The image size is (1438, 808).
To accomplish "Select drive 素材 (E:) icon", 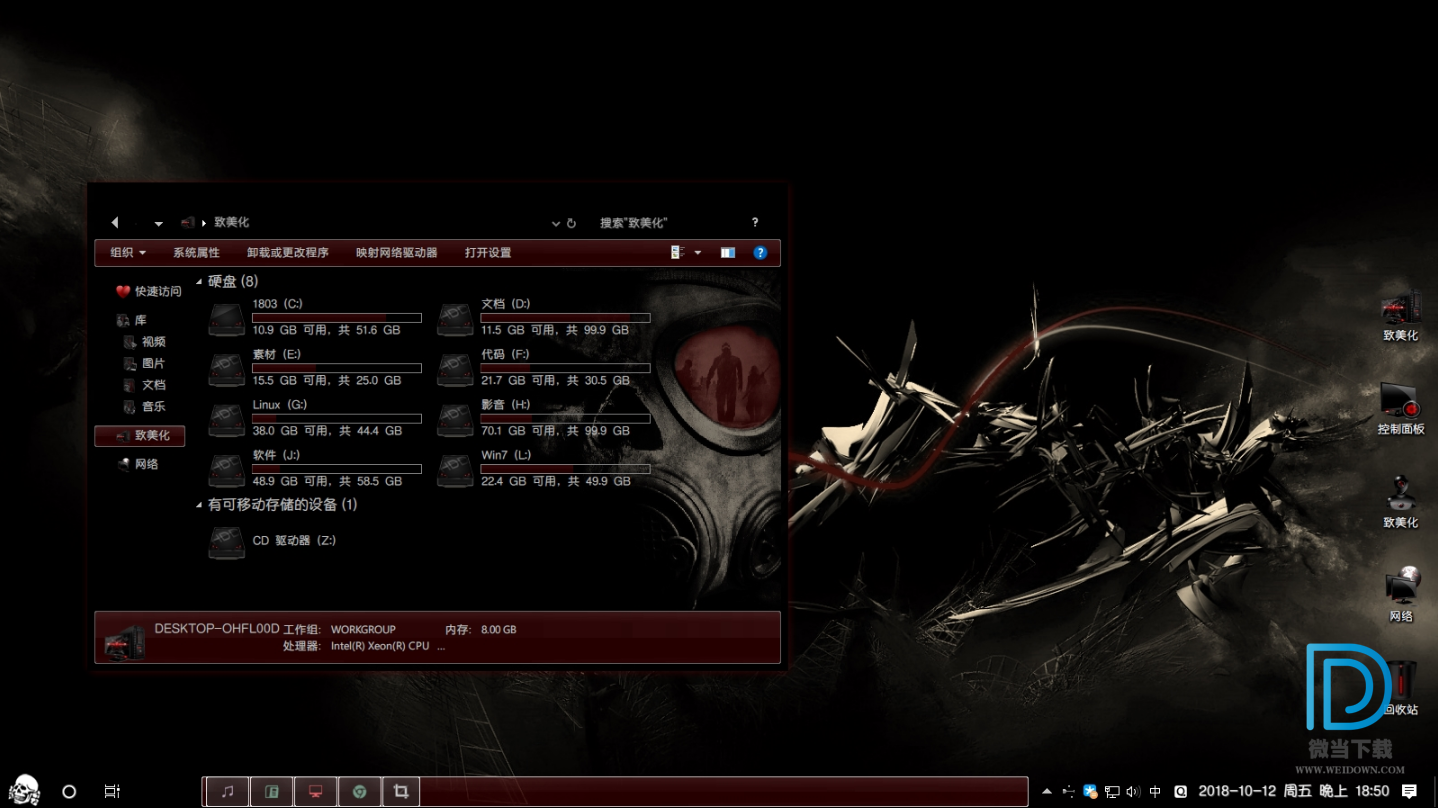I will point(227,369).
